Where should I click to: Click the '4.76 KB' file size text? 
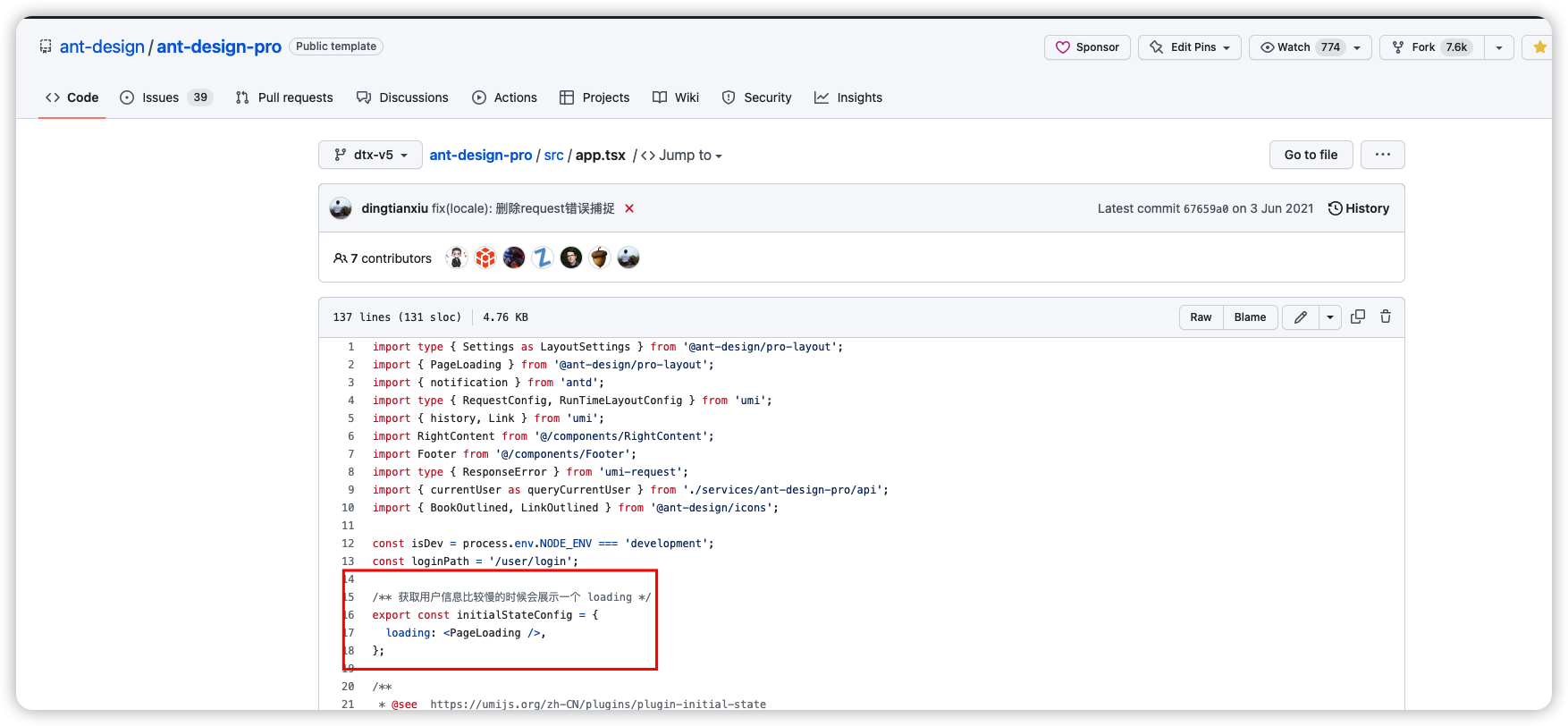[x=505, y=317]
